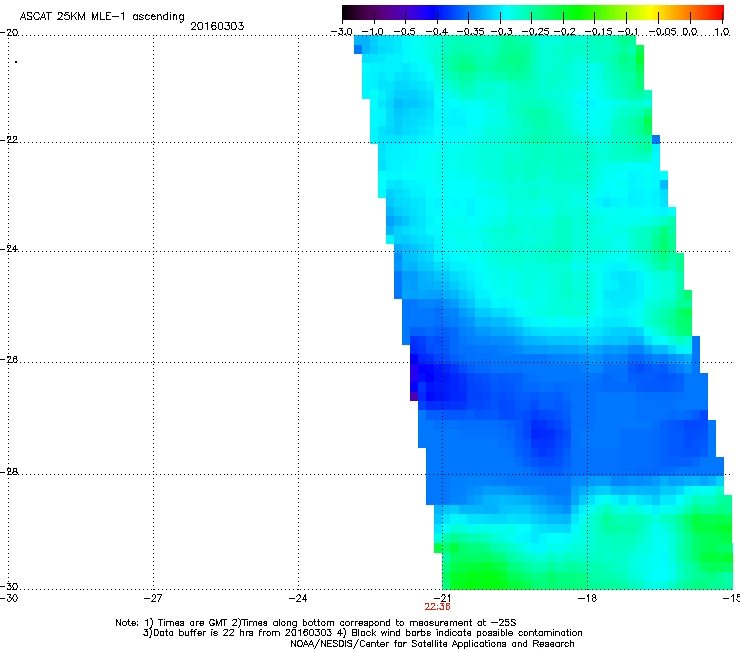Click the longitude label -18 on bottom axis
The image size is (740, 650).
pos(588,598)
